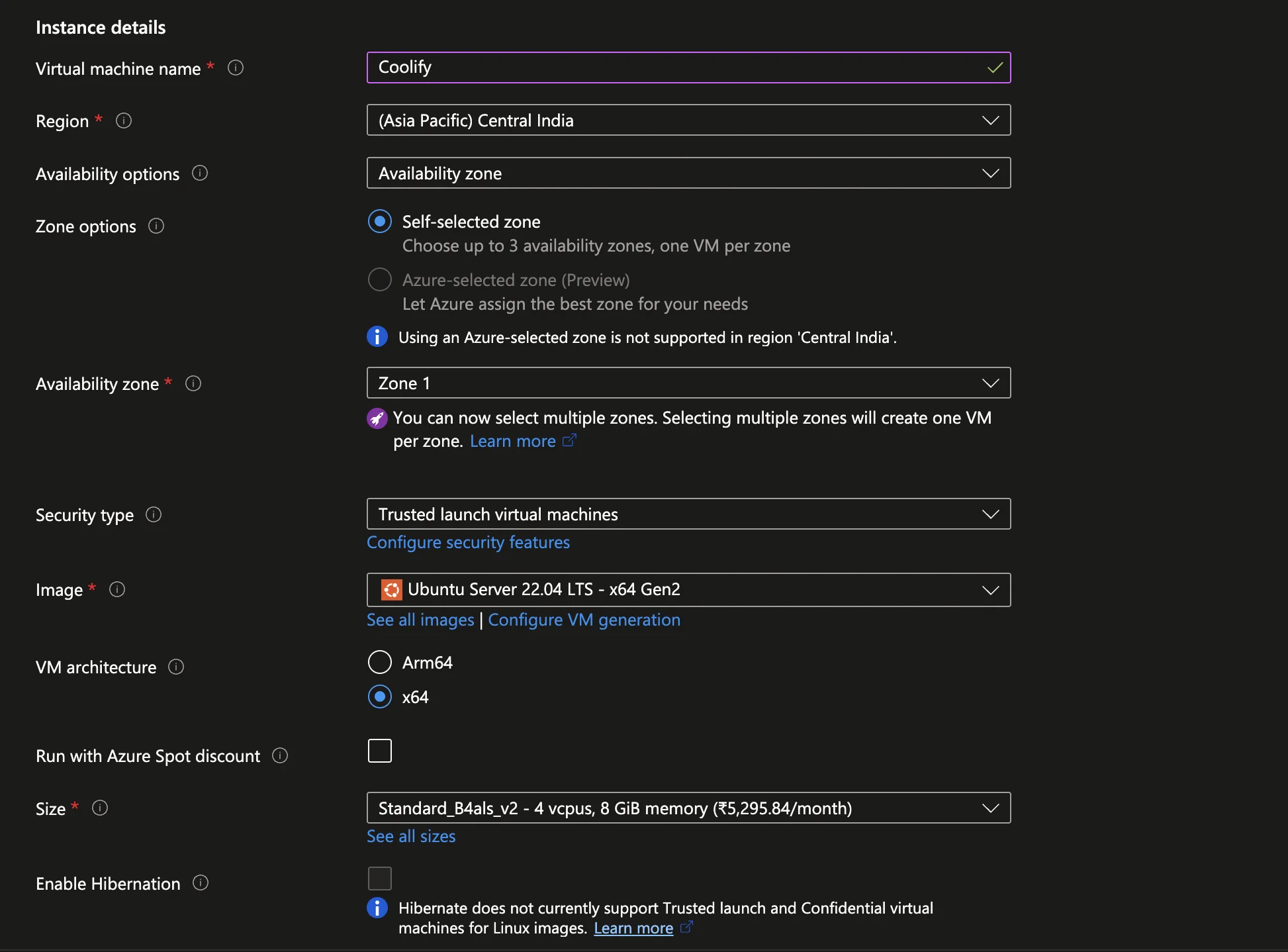The height and width of the screenshot is (952, 1288).
Task: Click the Region info icon
Action: coord(124,120)
